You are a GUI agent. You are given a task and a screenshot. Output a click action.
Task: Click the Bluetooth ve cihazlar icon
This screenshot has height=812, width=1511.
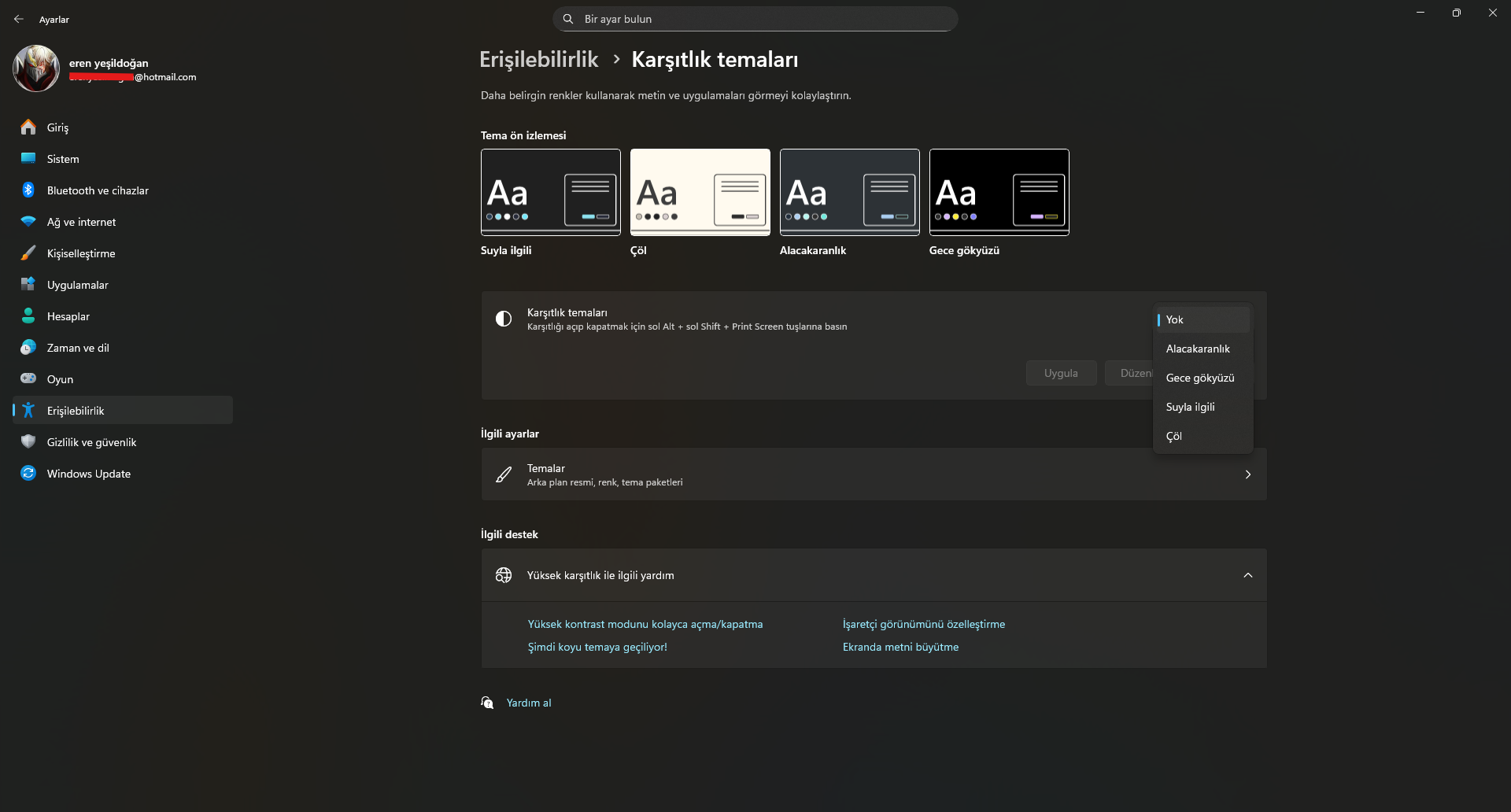click(28, 190)
